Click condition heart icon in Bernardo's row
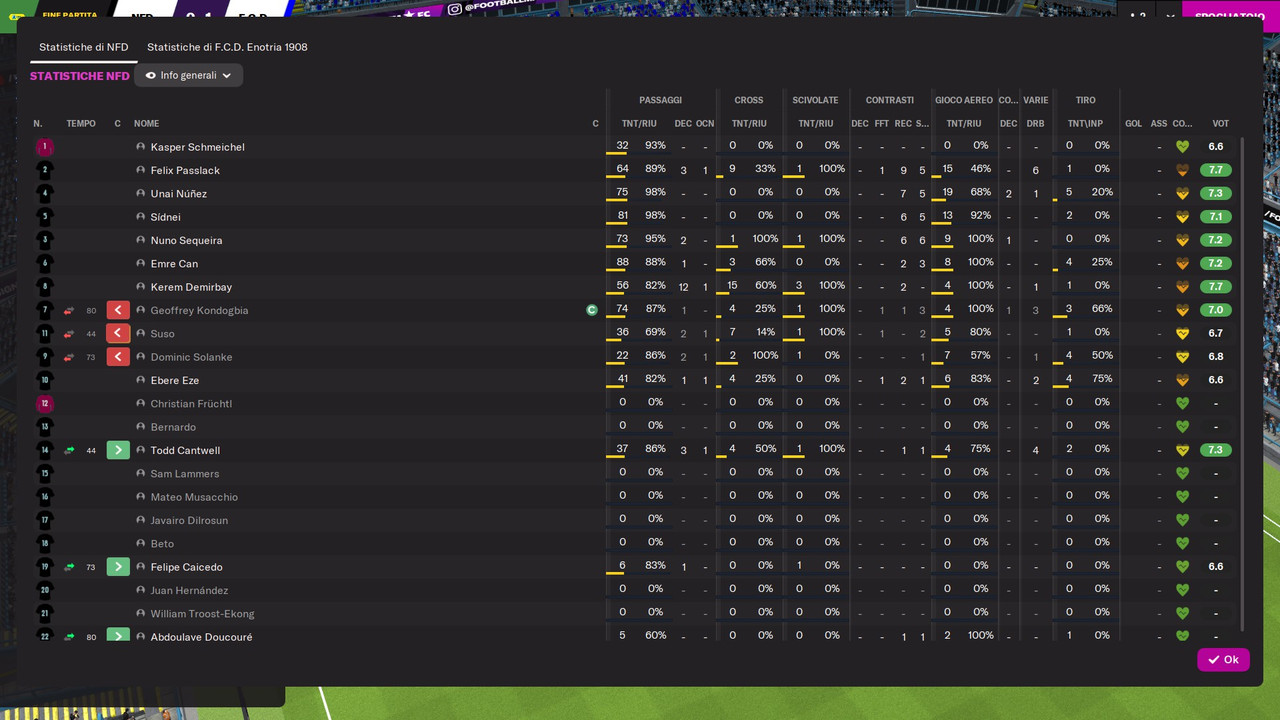This screenshot has width=1280, height=720. pyautogui.click(x=1182, y=427)
